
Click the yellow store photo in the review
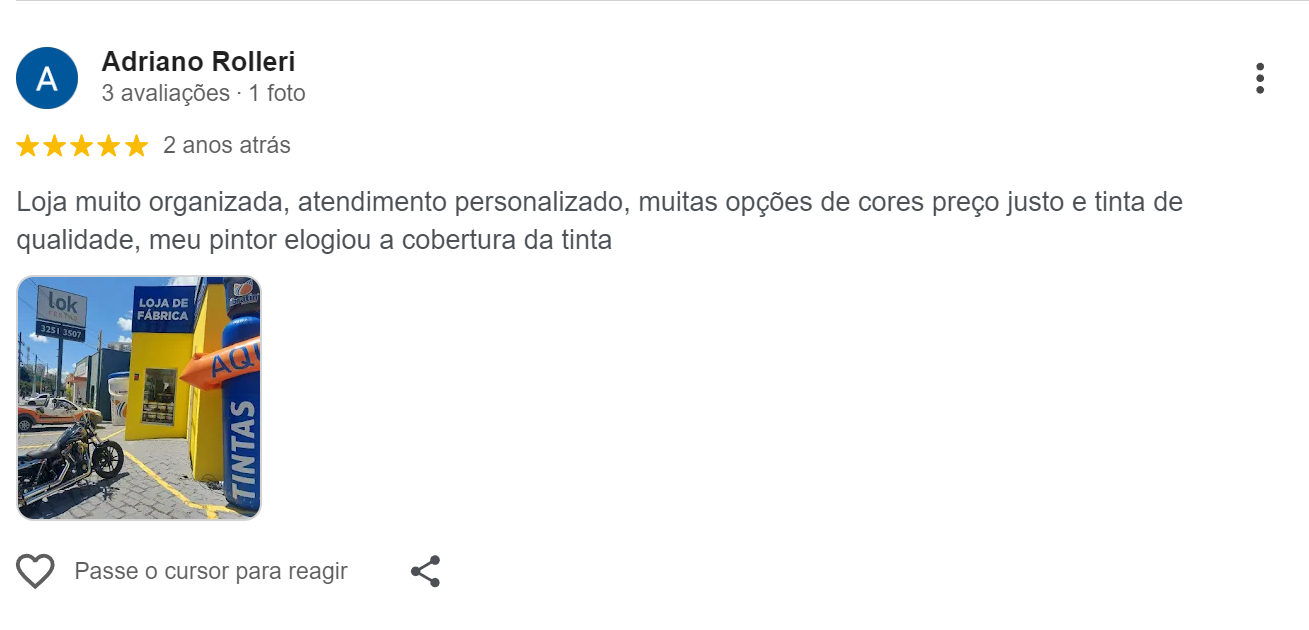[x=138, y=397]
